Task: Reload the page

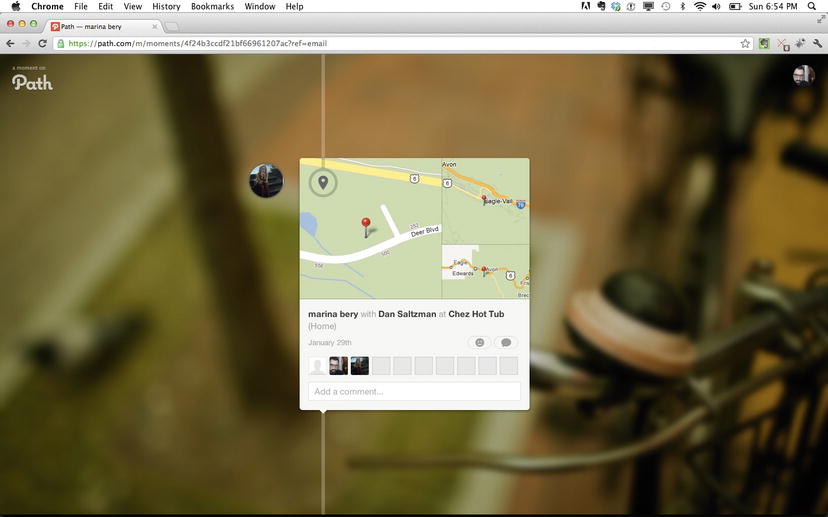Action: coord(43,43)
